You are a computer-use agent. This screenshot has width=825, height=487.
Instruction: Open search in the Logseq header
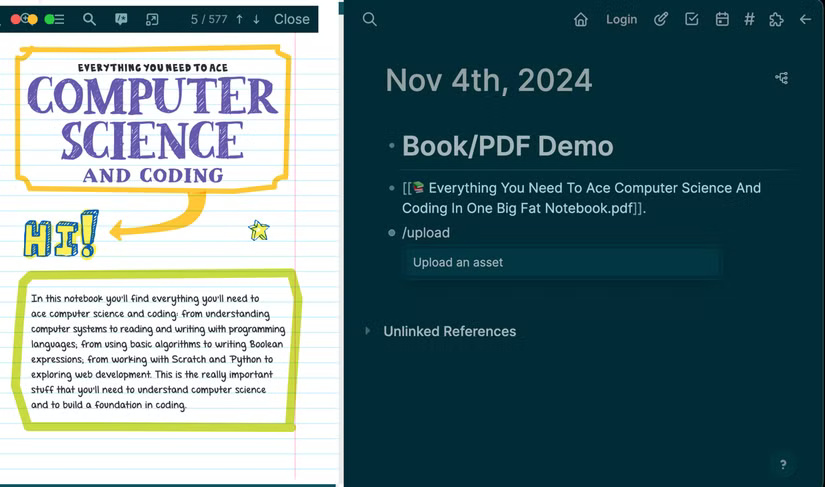point(369,19)
